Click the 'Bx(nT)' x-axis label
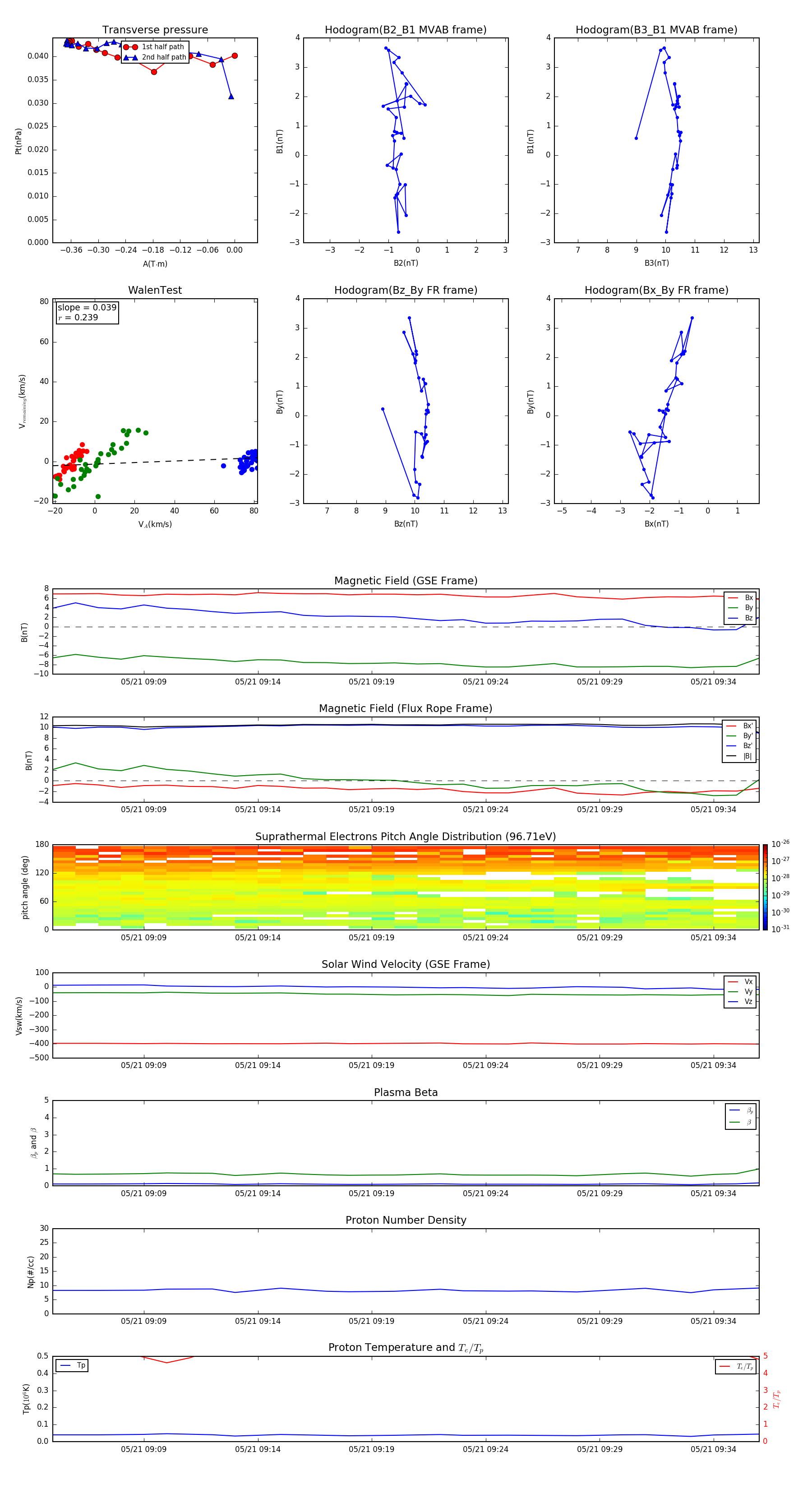This screenshot has height=1489, width=812. pyautogui.click(x=656, y=524)
